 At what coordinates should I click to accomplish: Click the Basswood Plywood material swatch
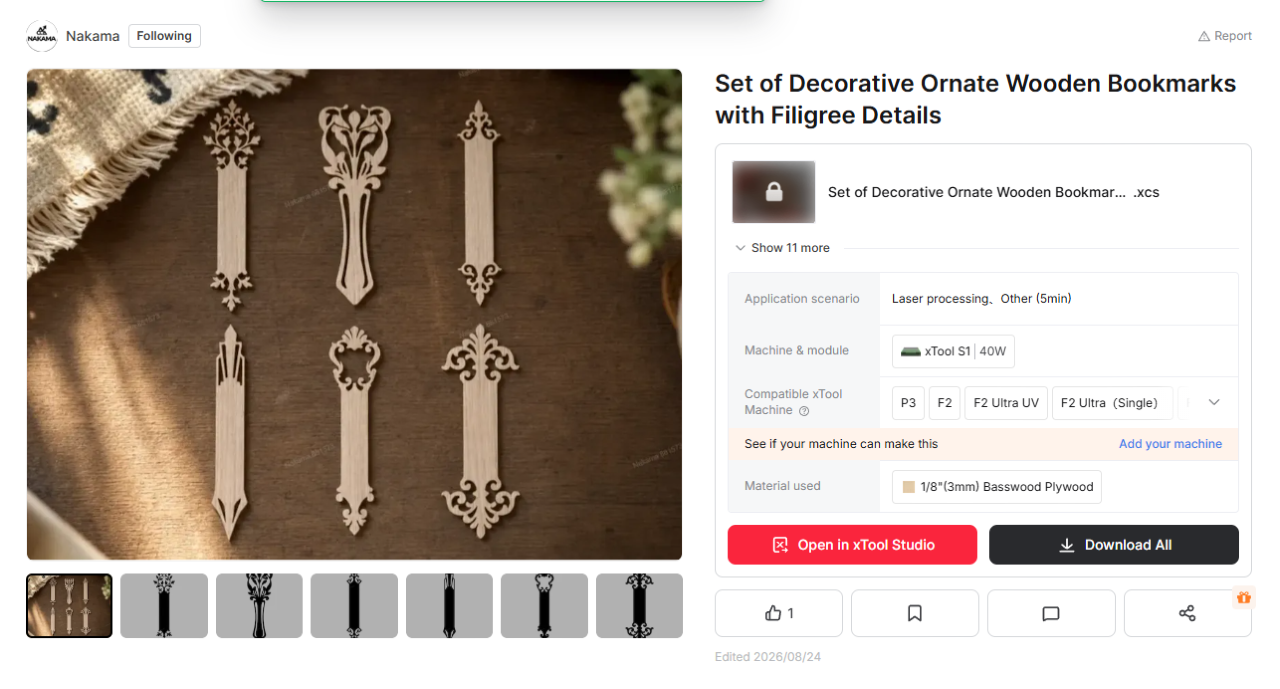(x=909, y=487)
